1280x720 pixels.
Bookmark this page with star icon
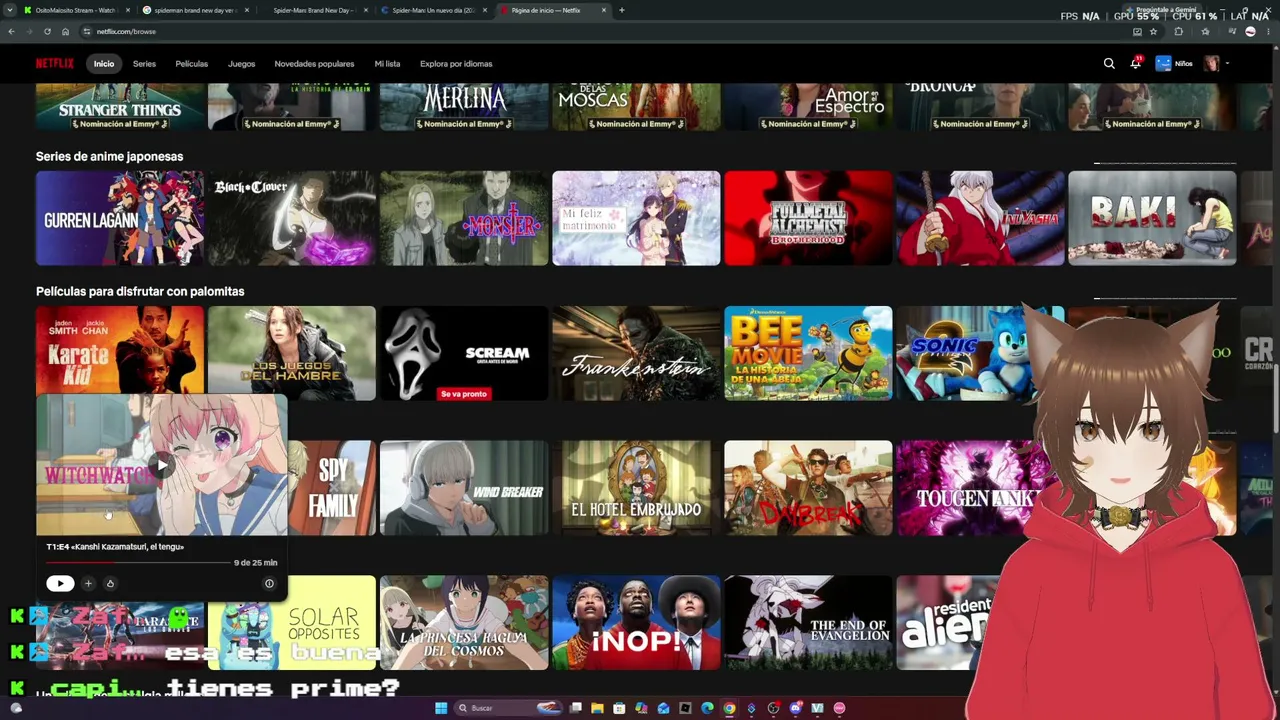click(x=1153, y=31)
